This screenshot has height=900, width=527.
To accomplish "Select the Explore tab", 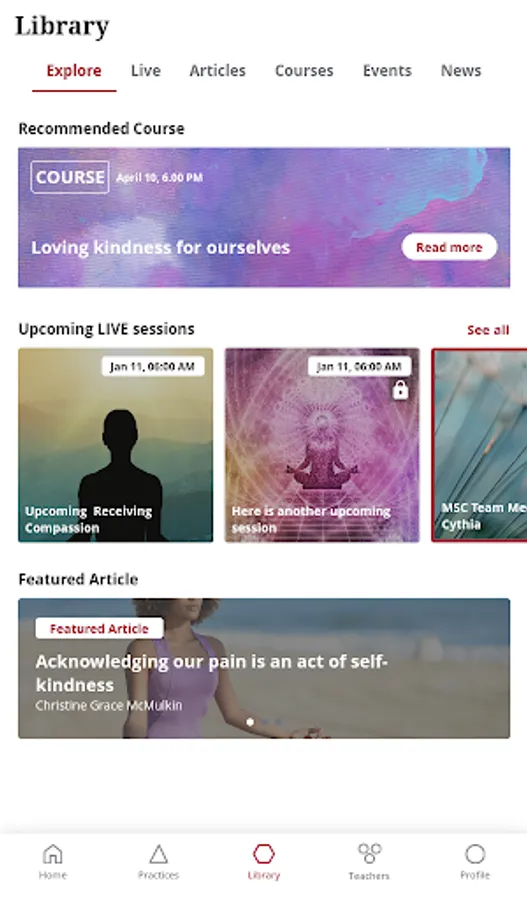I will [74, 71].
